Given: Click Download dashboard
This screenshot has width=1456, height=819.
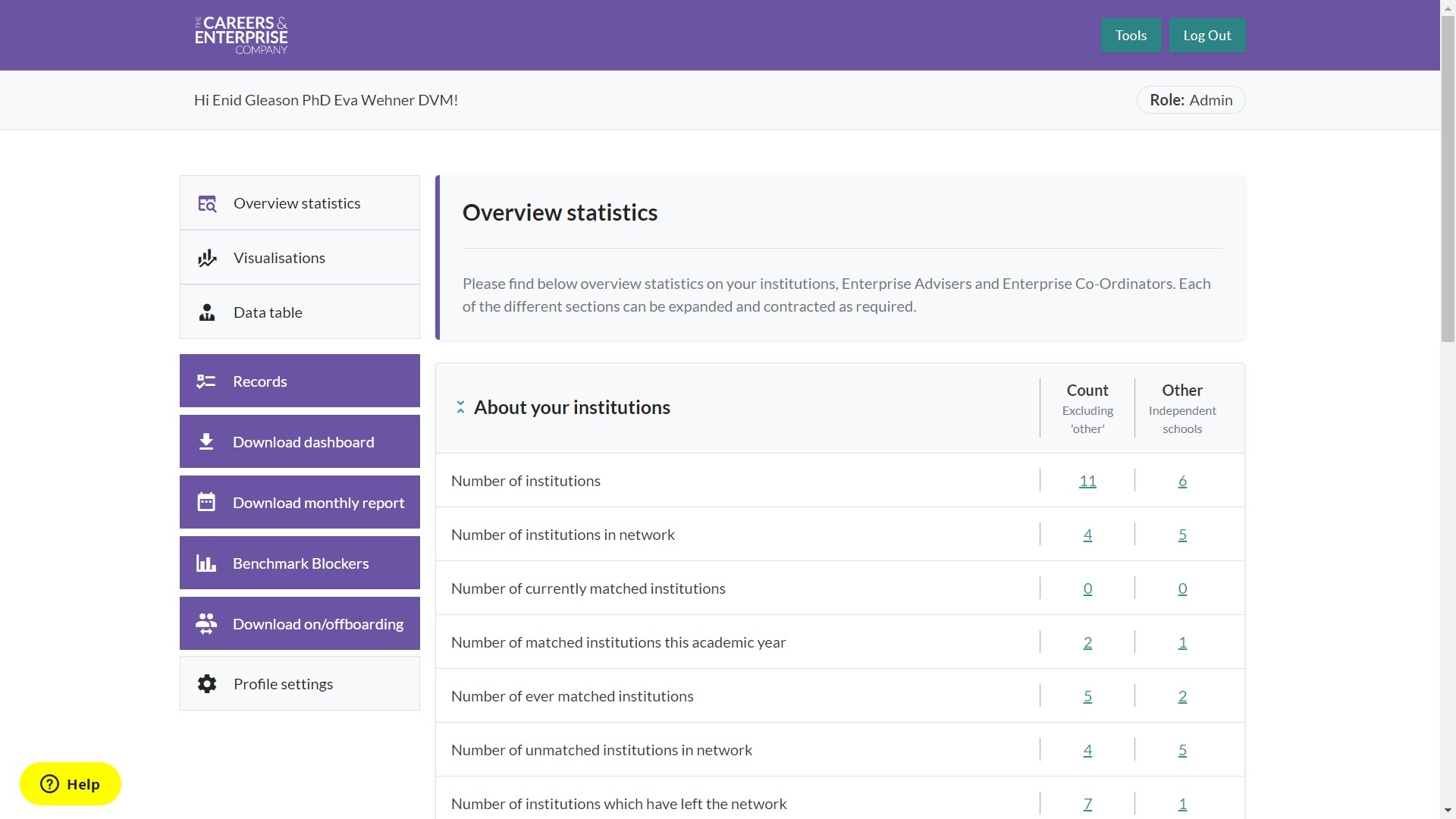Looking at the screenshot, I should tap(300, 441).
